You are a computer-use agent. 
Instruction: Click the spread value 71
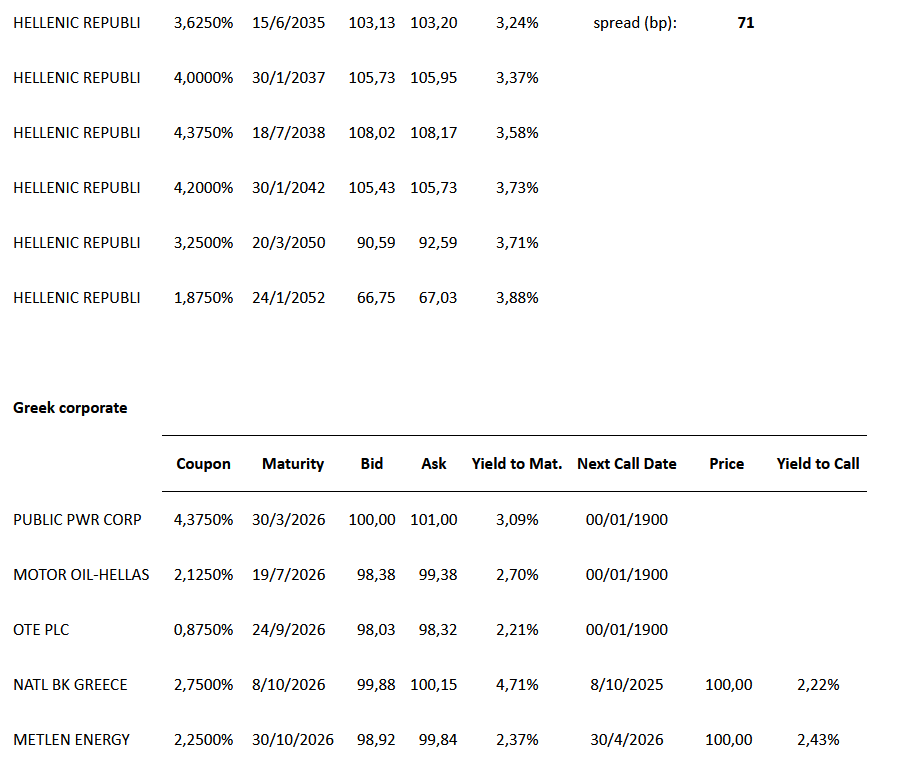click(x=745, y=22)
